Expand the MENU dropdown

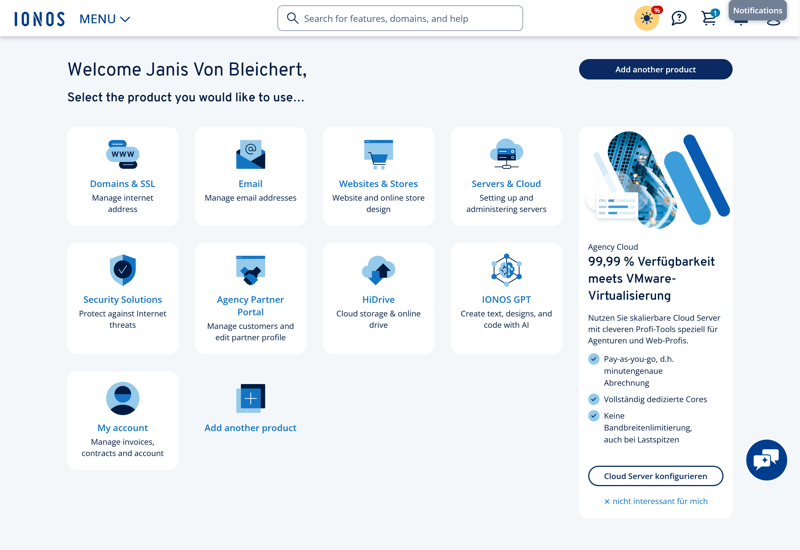105,19
